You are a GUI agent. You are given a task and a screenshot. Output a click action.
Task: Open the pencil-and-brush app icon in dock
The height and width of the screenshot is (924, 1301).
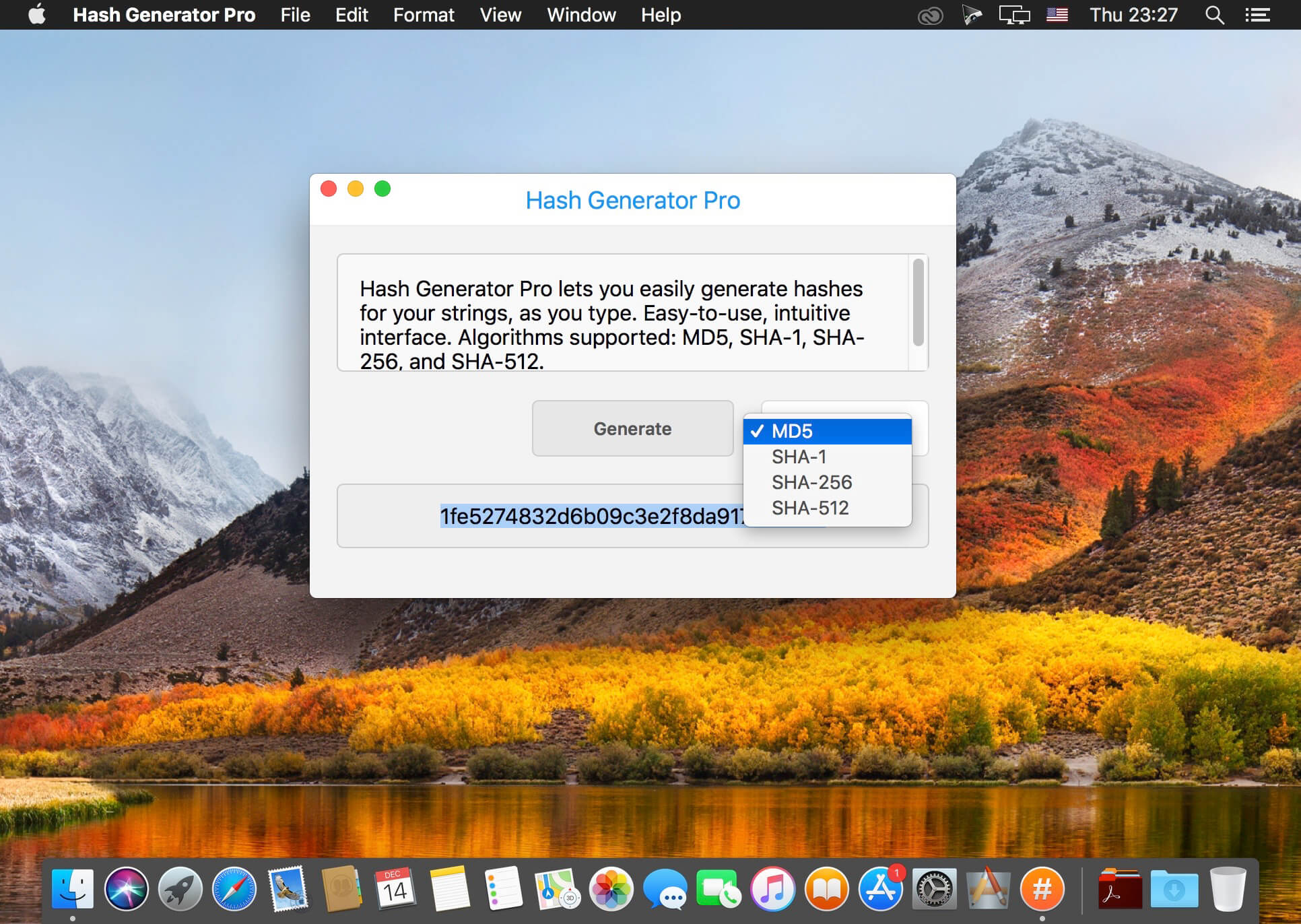[x=988, y=889]
